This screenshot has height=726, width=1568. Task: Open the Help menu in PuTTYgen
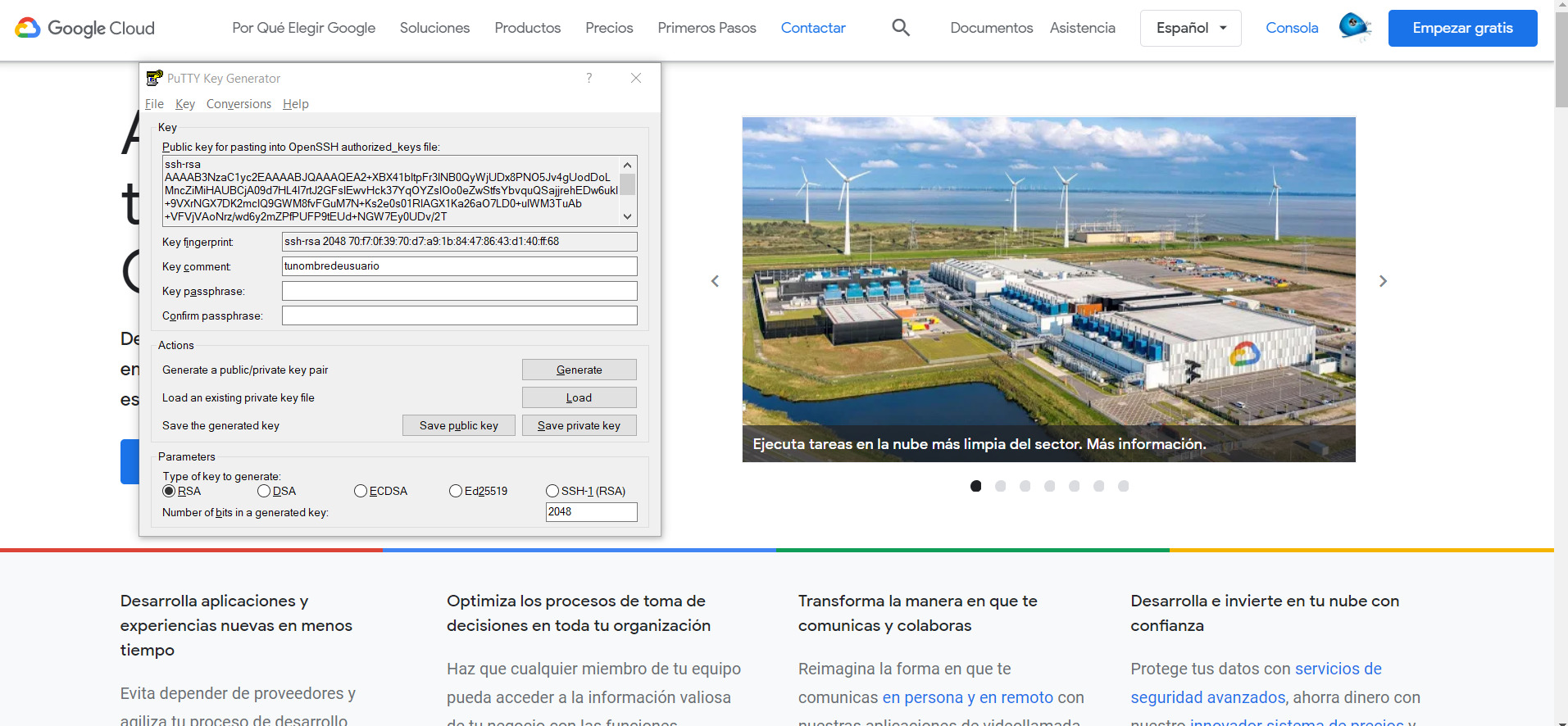(296, 104)
